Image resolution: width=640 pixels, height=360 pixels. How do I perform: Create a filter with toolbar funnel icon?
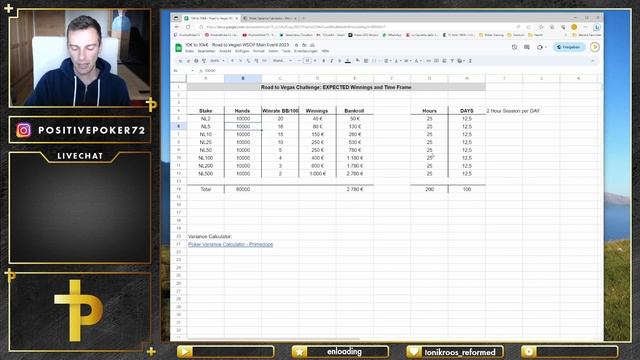click(452, 61)
